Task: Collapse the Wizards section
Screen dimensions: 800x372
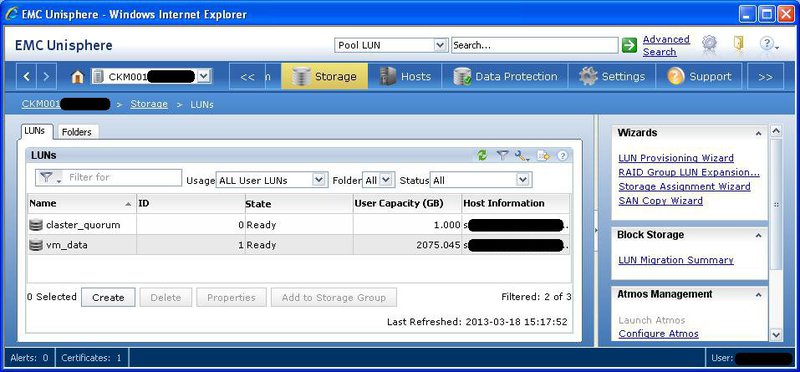Action: pyautogui.click(x=759, y=133)
